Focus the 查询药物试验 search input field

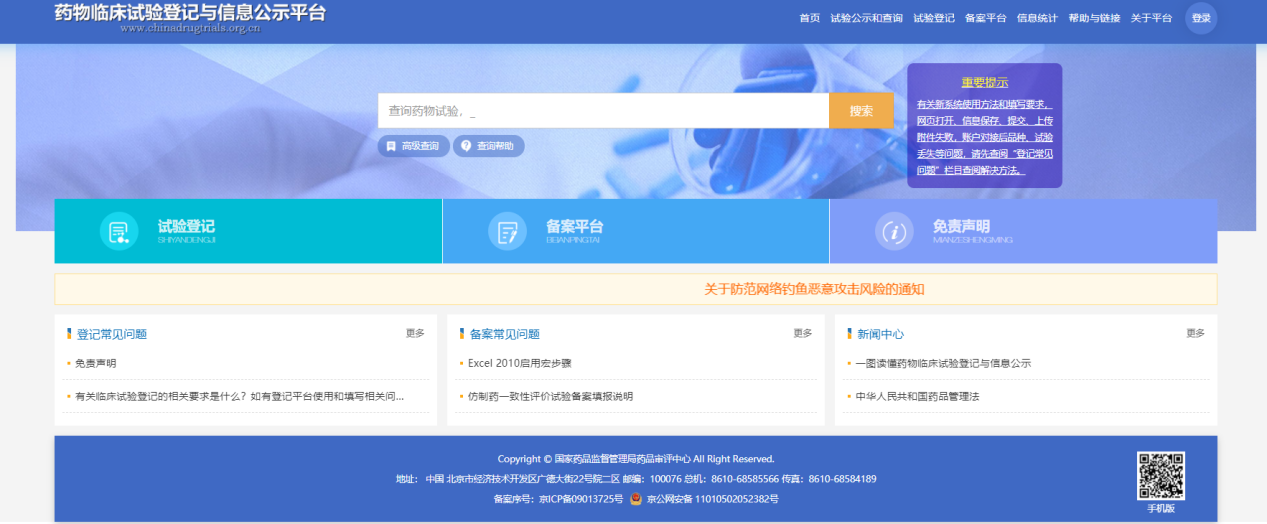[603, 111]
